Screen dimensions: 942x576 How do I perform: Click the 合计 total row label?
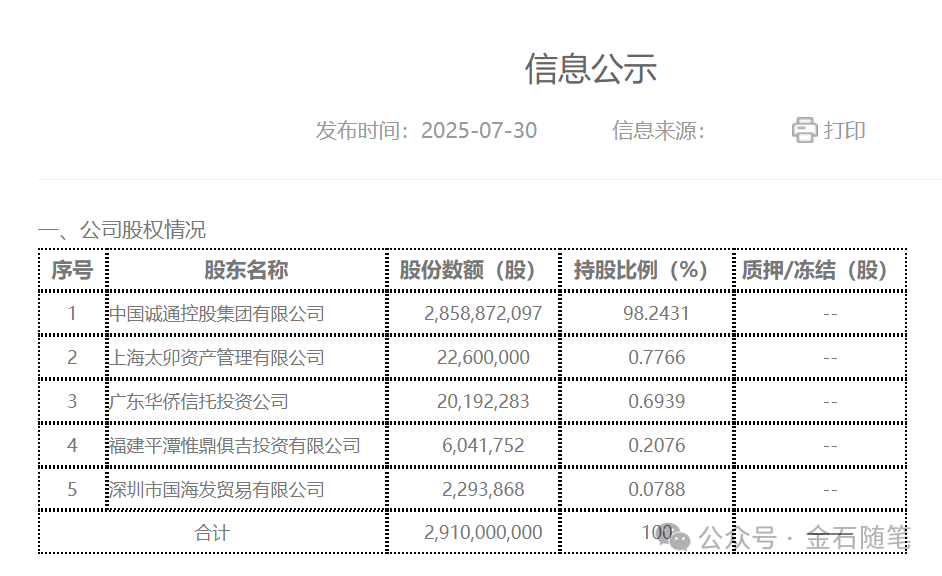click(x=212, y=533)
